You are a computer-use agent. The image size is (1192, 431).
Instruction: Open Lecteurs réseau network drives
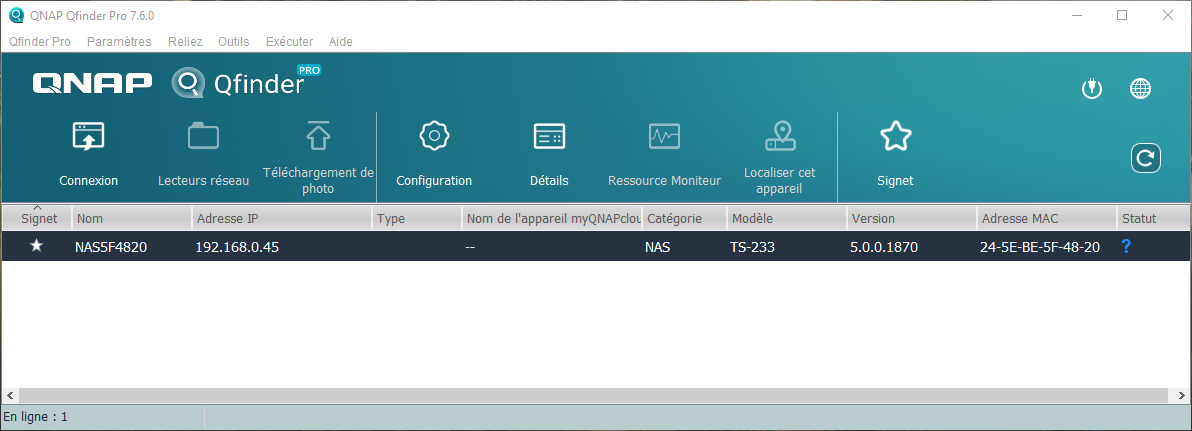point(203,137)
